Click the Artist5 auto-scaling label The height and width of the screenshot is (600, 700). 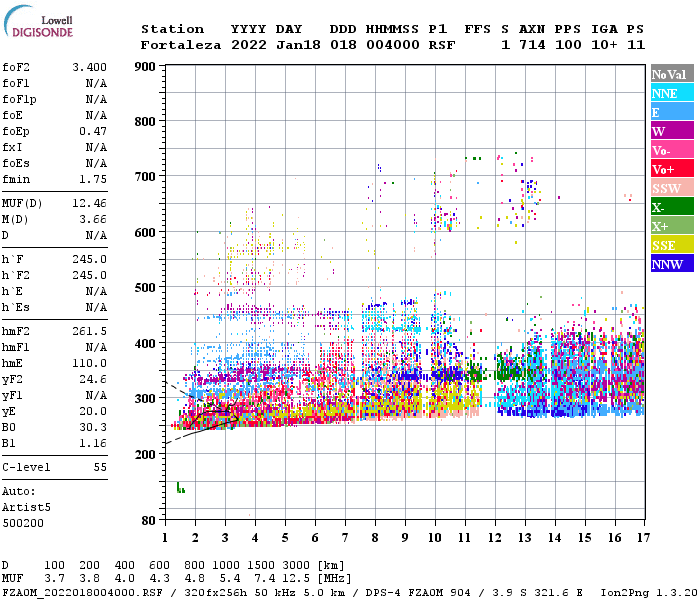pos(26,508)
